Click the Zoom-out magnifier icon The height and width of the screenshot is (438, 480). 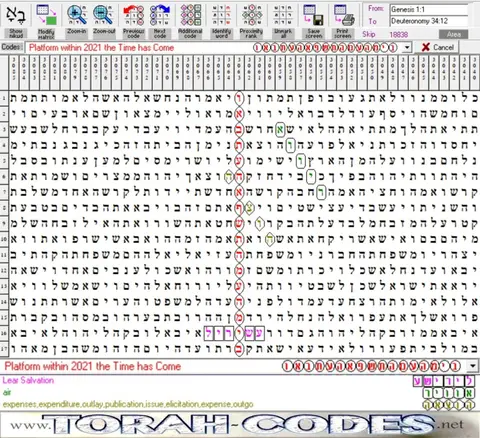click(x=104, y=15)
